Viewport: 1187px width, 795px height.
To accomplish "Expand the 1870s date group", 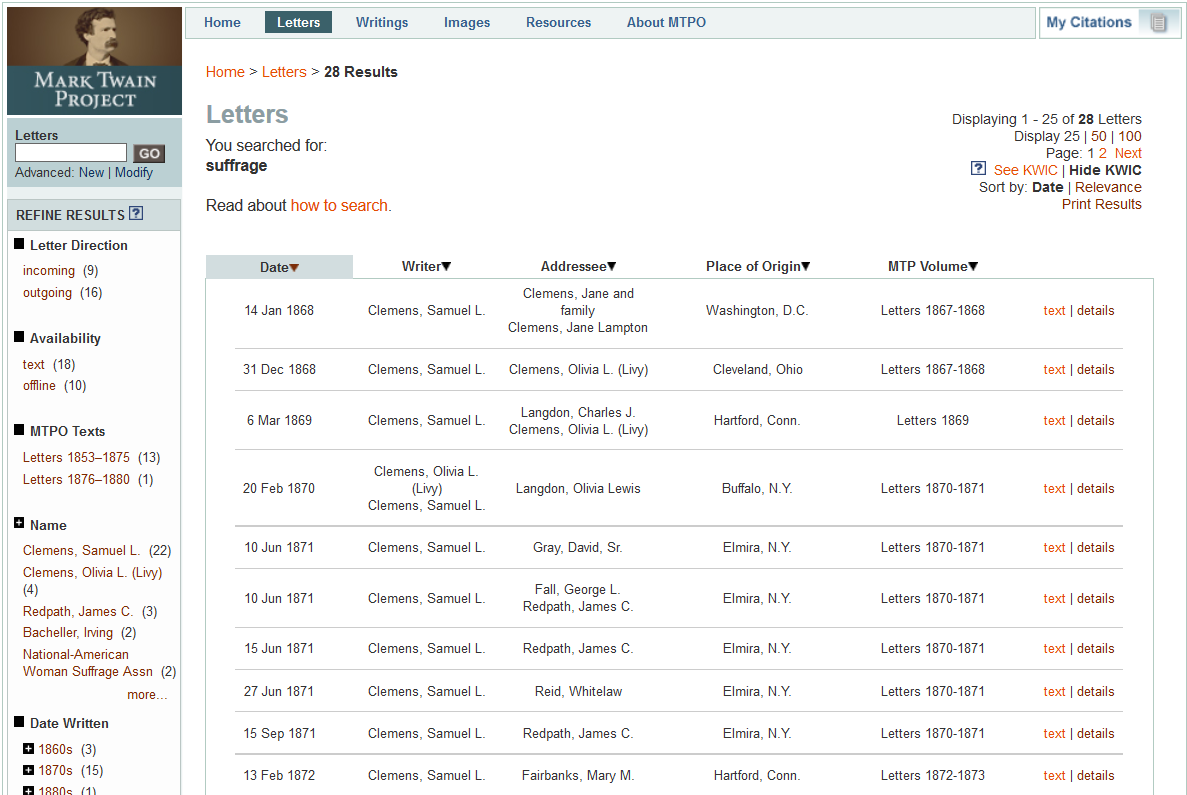I will pyautogui.click(x=28, y=770).
